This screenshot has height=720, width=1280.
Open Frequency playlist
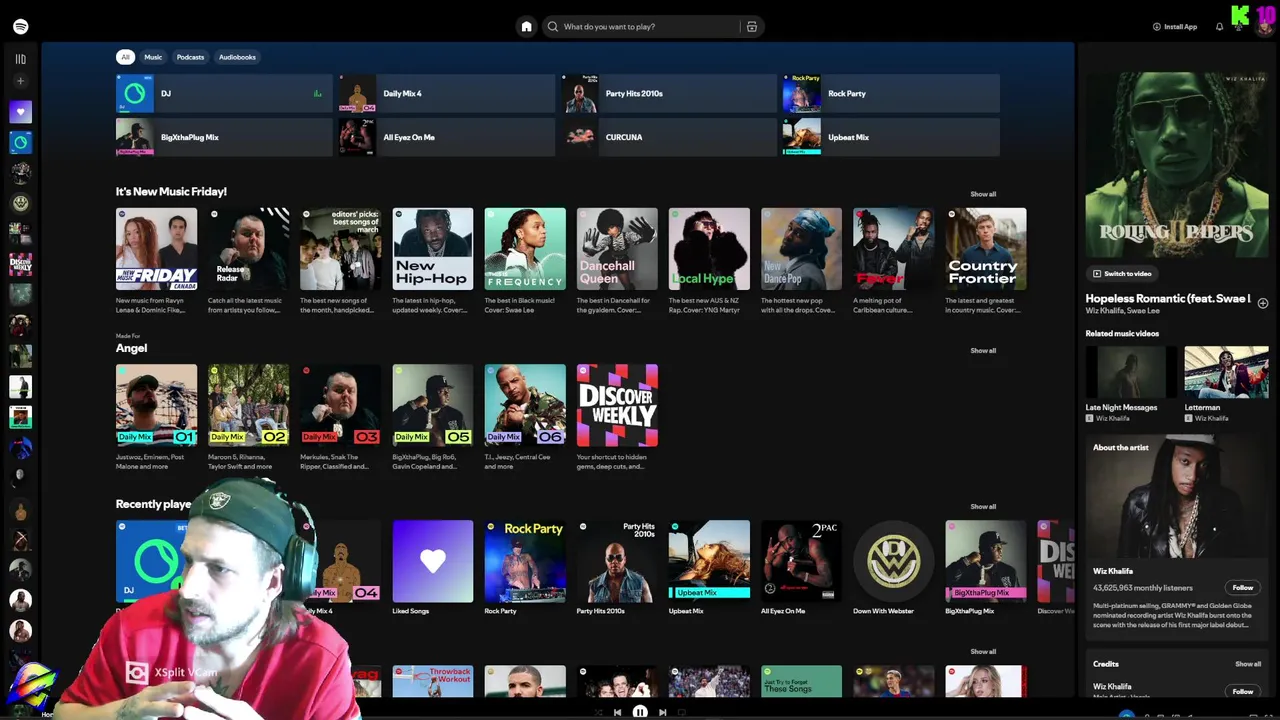pyautogui.click(x=525, y=249)
